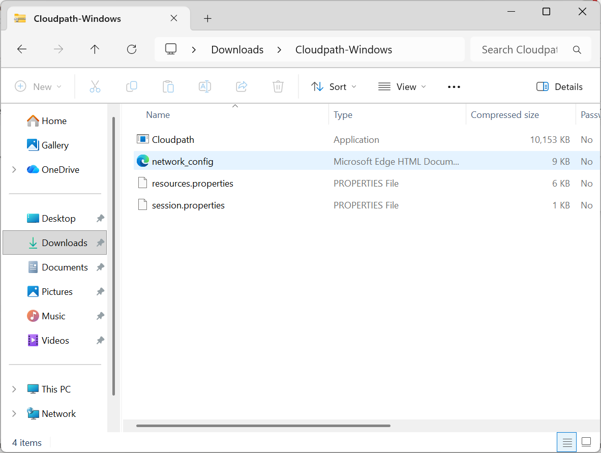Go up one folder level
Viewport: 601px width, 453px height.
[95, 49]
